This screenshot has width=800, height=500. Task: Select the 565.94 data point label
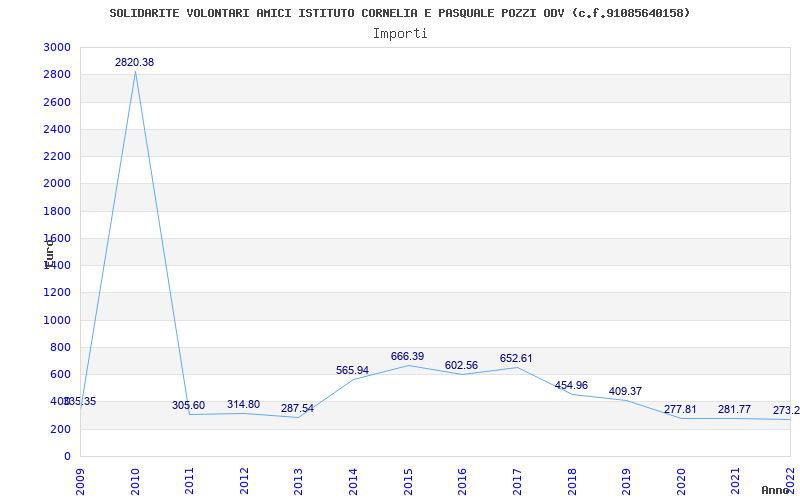click(352, 370)
